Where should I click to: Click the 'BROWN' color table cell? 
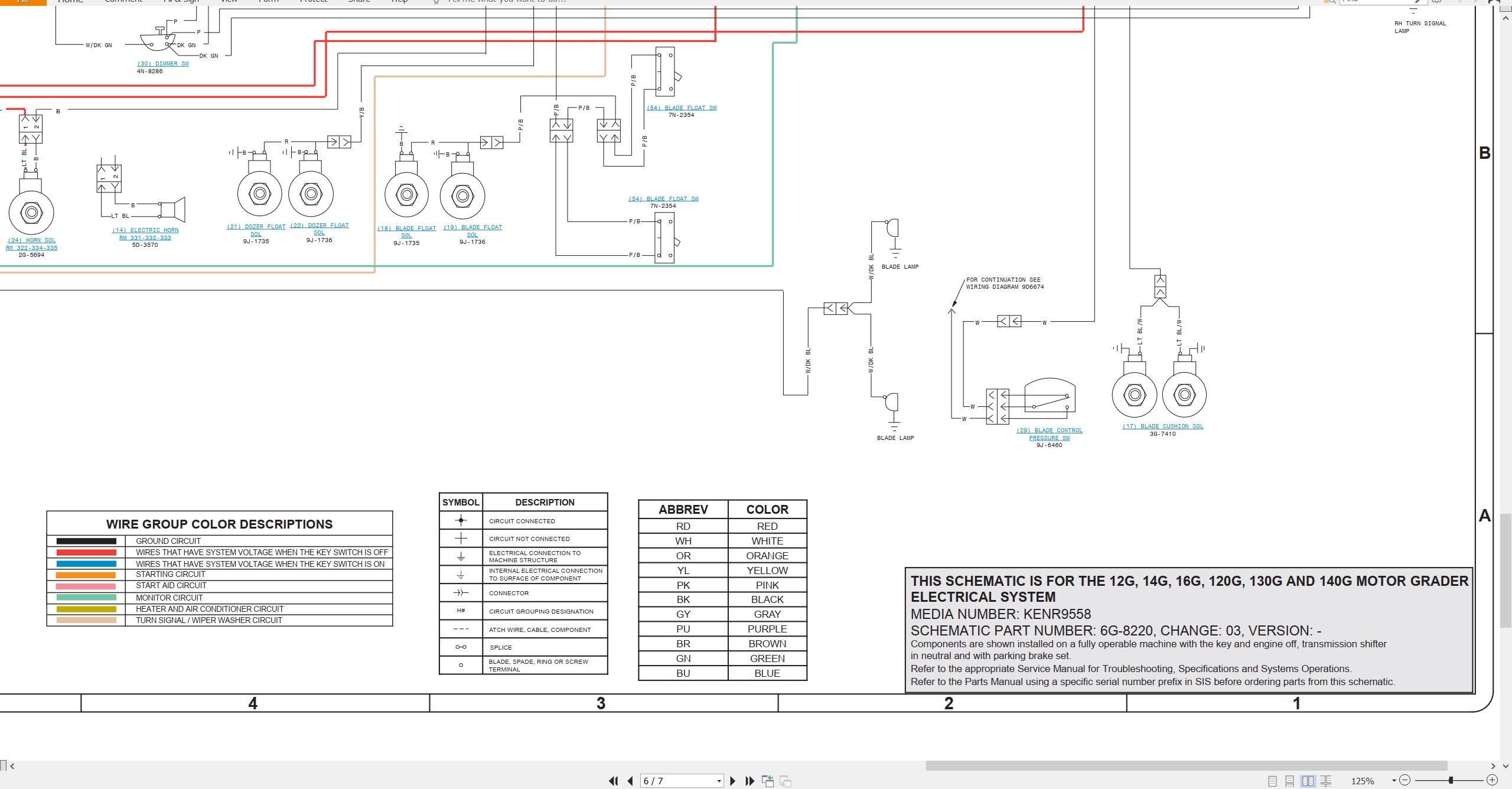coord(767,644)
